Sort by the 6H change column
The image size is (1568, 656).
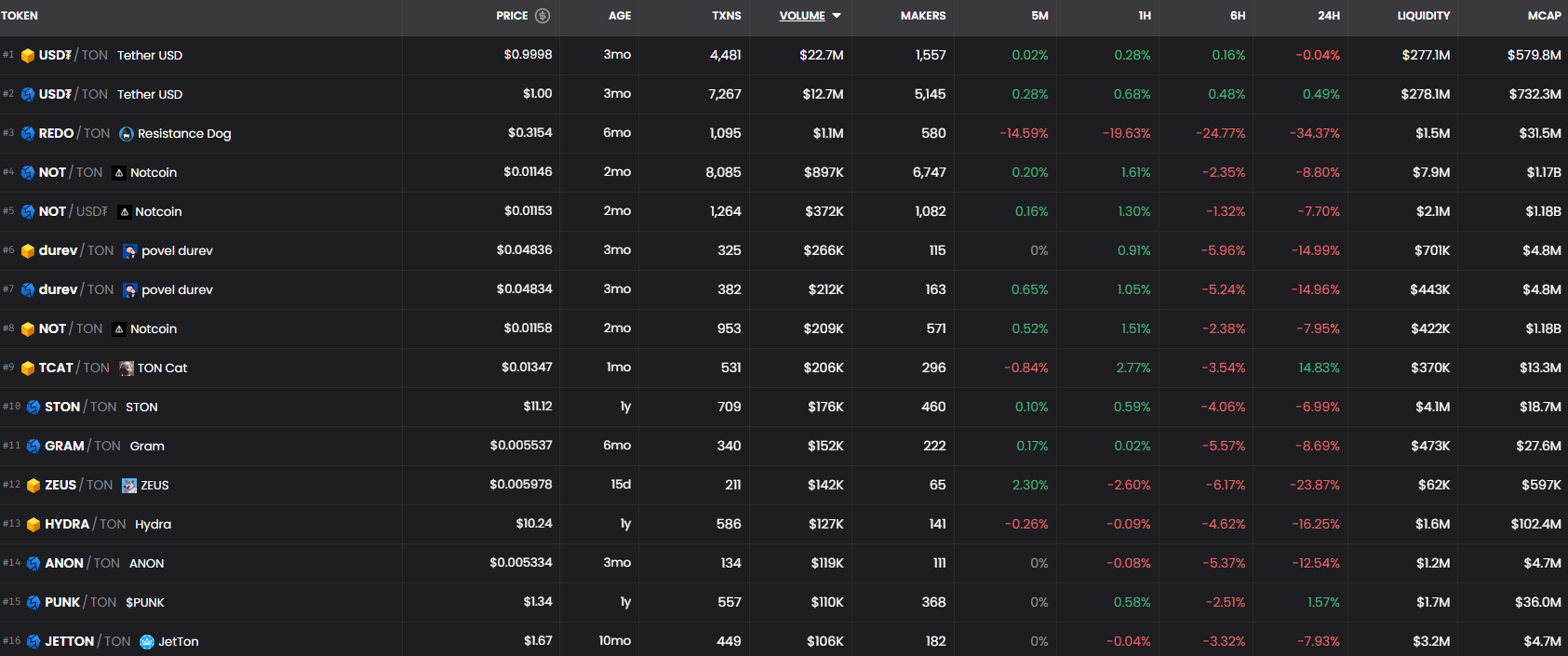1238,16
